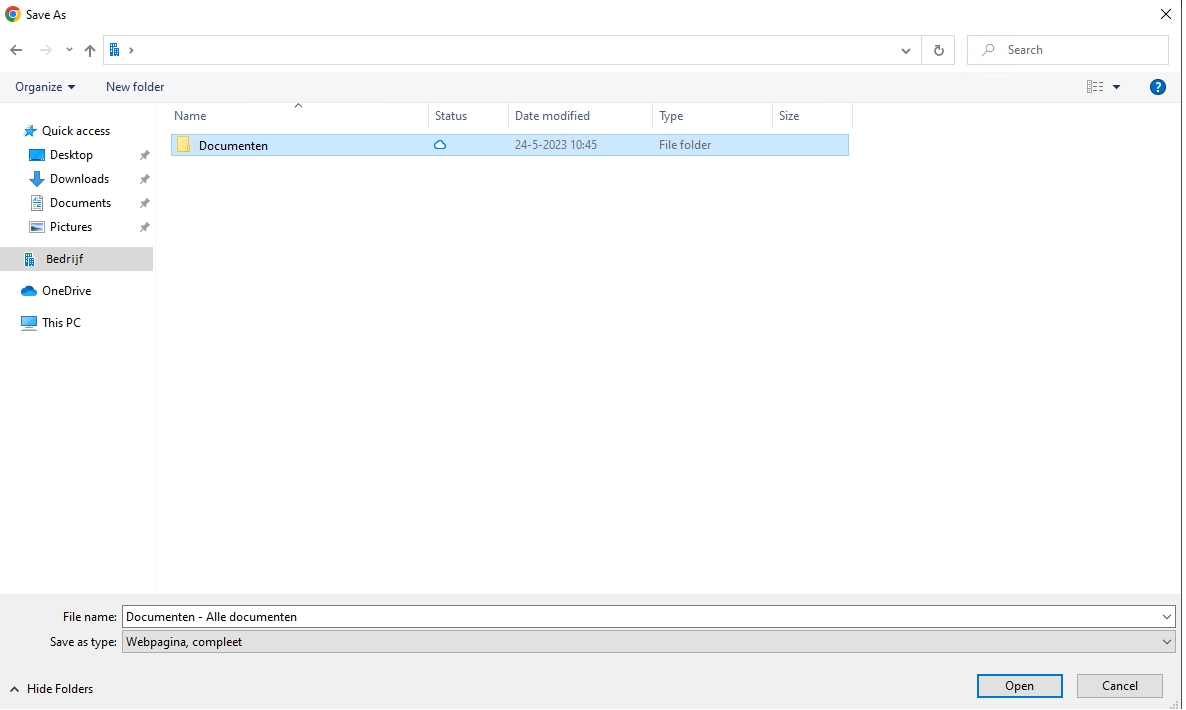Expand the address bar history dropdown
Viewport: 1186px width, 710px height.
[x=906, y=50]
